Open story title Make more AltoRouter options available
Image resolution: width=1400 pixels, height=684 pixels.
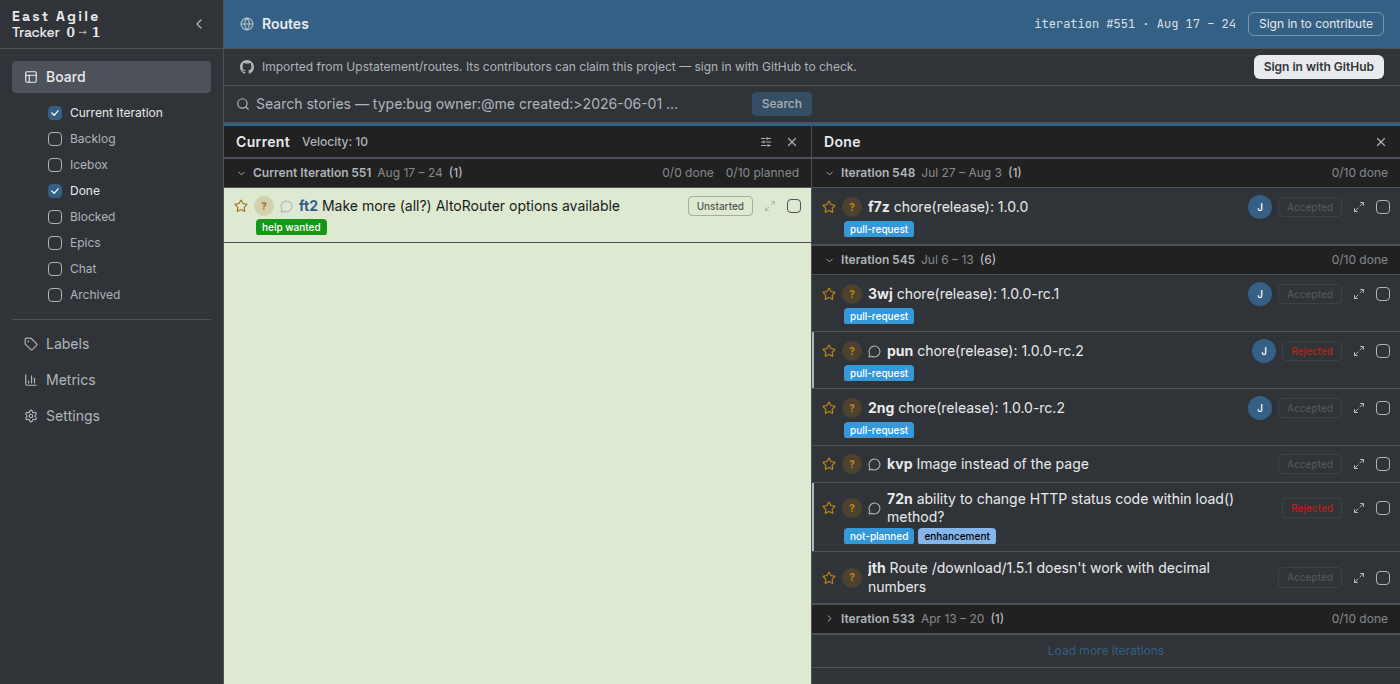(x=471, y=206)
